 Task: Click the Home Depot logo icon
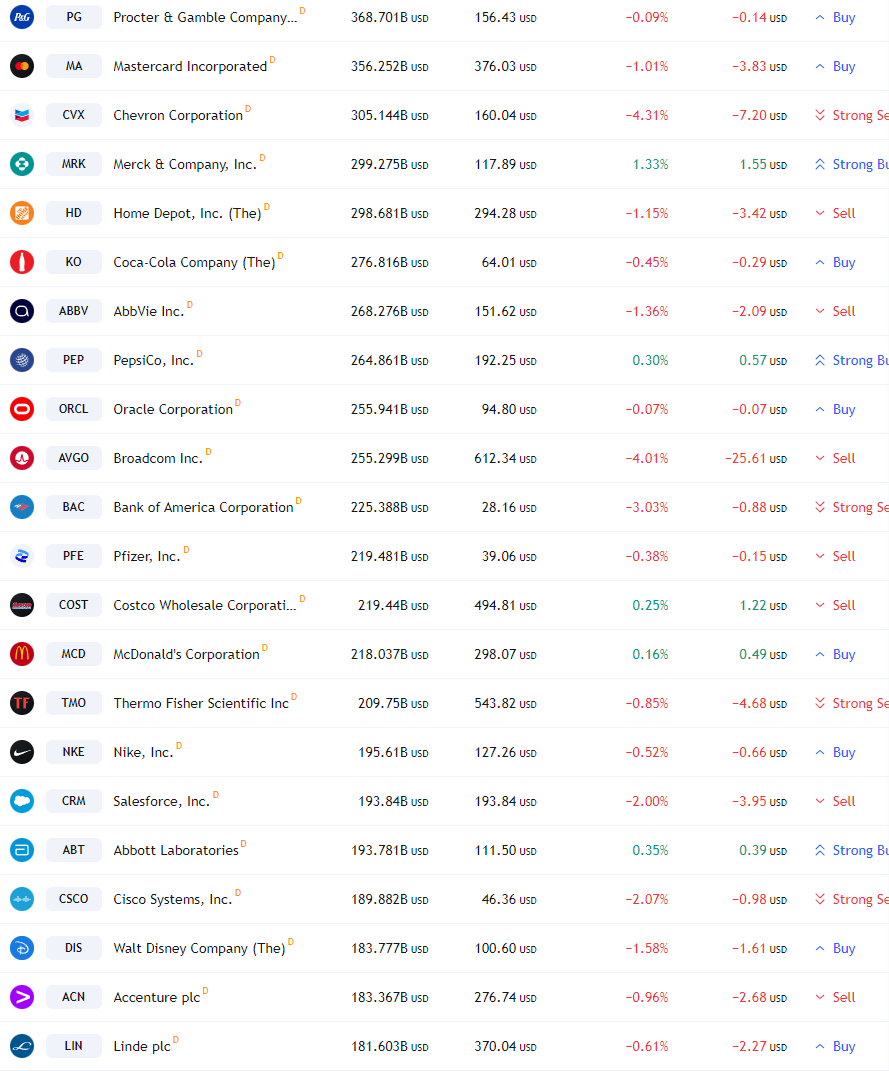[x=22, y=213]
